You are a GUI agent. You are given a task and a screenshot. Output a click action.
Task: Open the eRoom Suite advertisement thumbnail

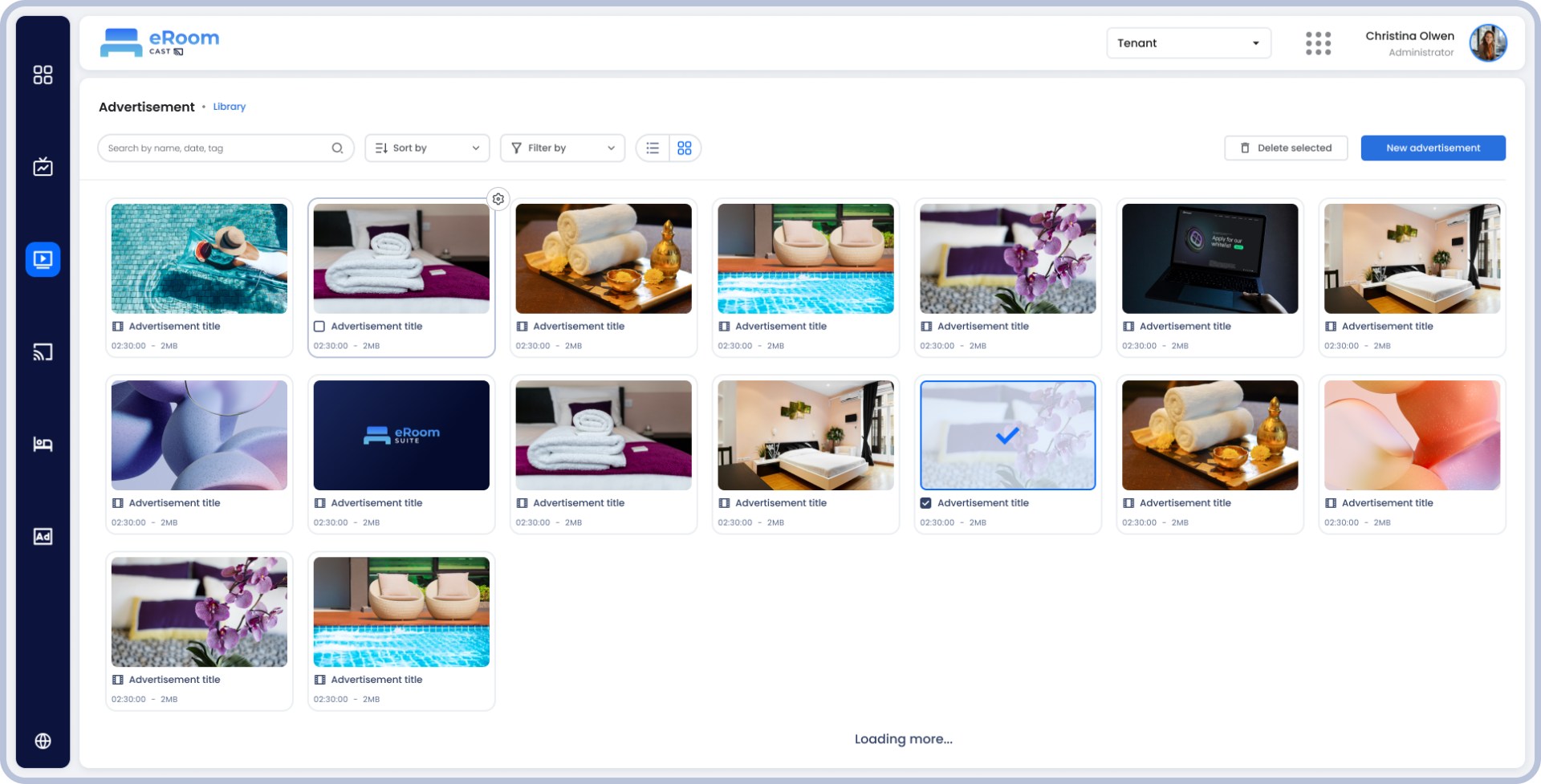tap(401, 435)
